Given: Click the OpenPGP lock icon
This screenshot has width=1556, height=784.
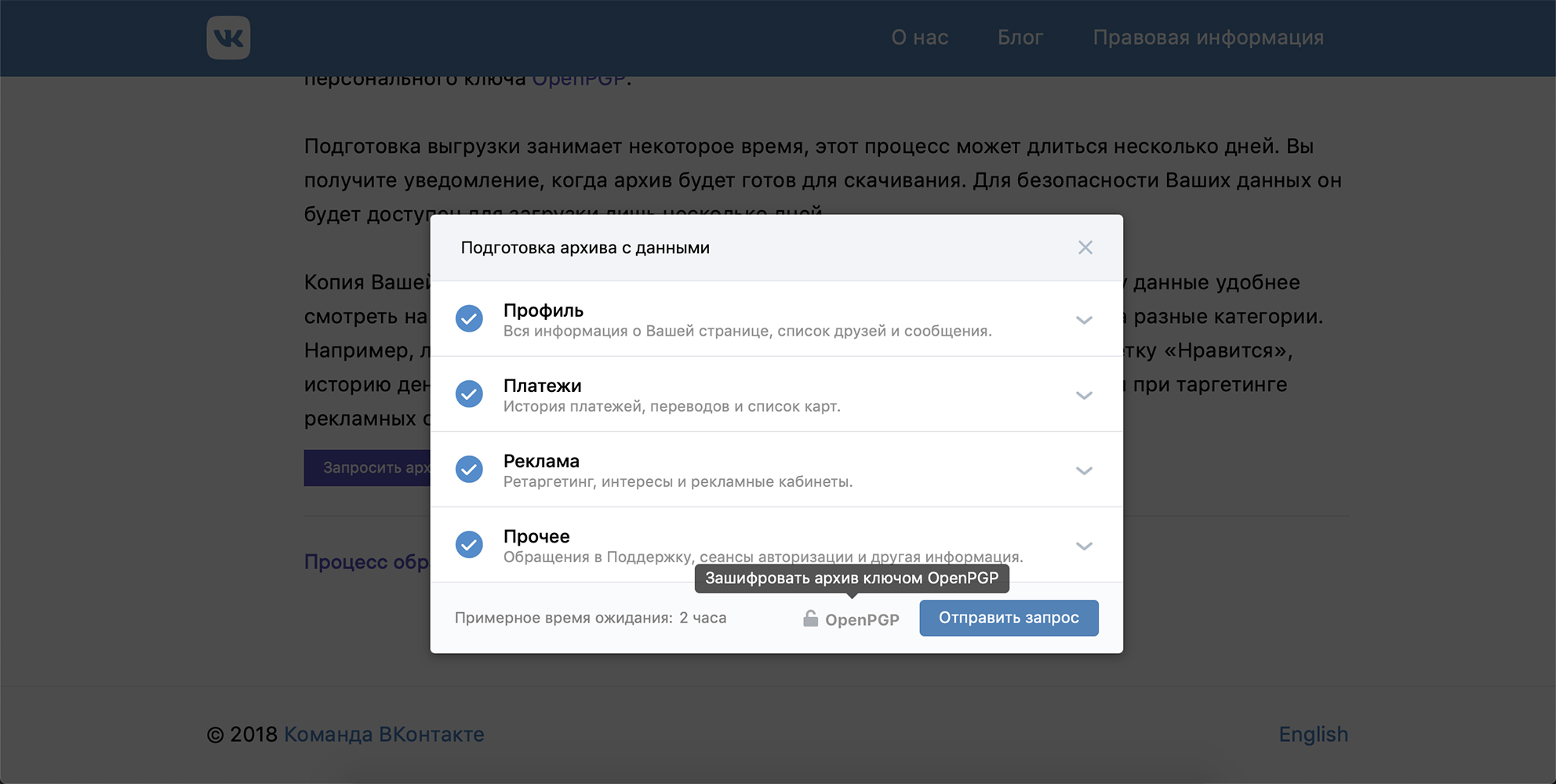Looking at the screenshot, I should click(x=810, y=619).
